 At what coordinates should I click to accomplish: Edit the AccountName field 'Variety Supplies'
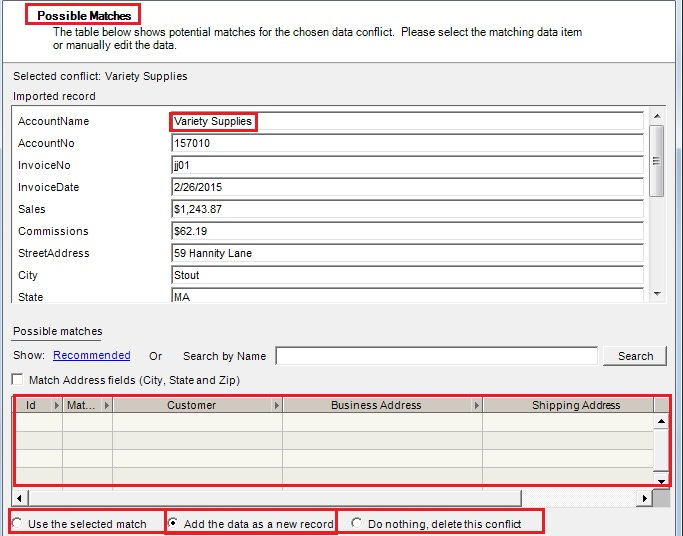407,121
